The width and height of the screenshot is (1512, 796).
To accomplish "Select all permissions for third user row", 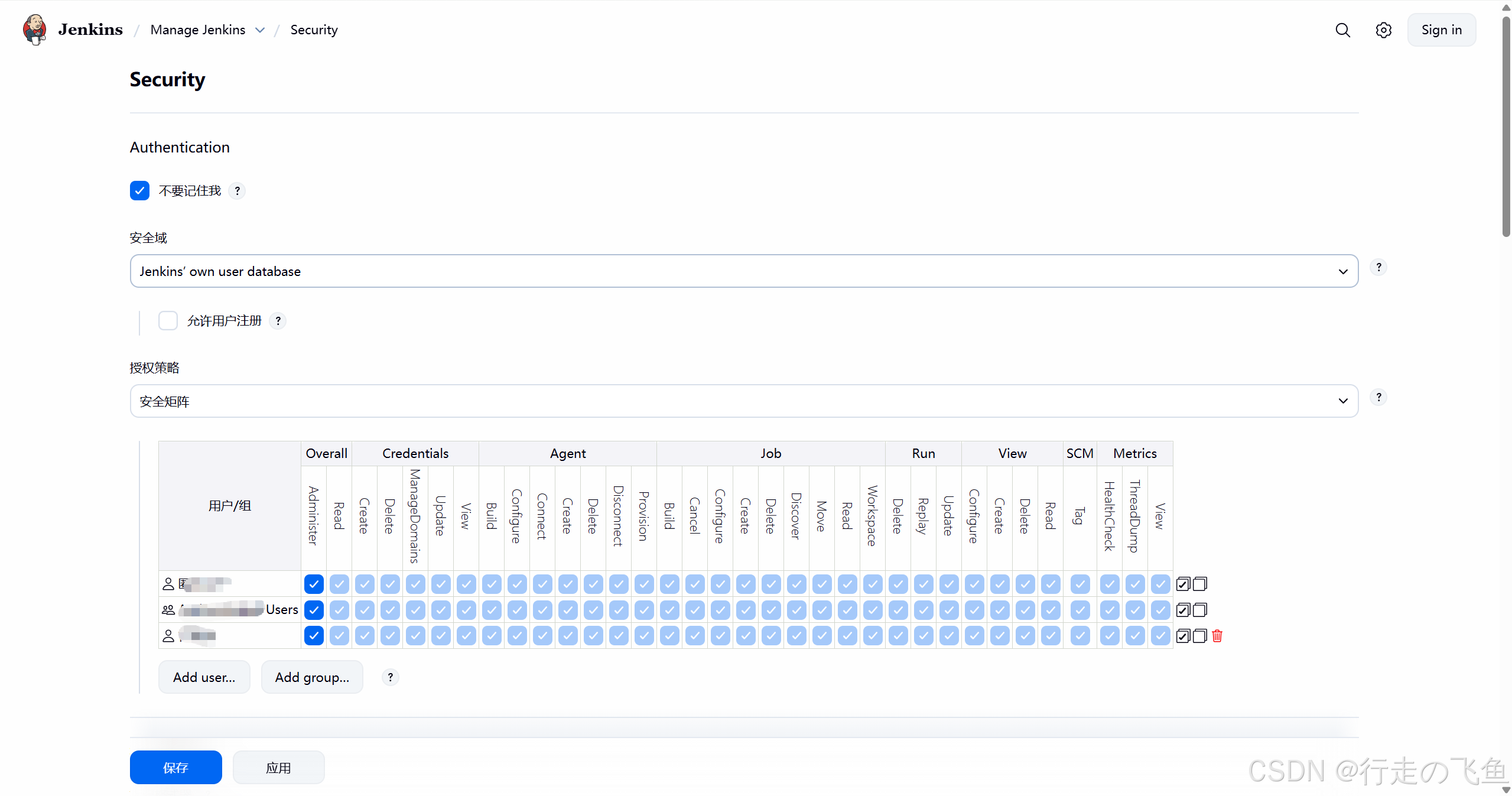I will pyautogui.click(x=1183, y=636).
